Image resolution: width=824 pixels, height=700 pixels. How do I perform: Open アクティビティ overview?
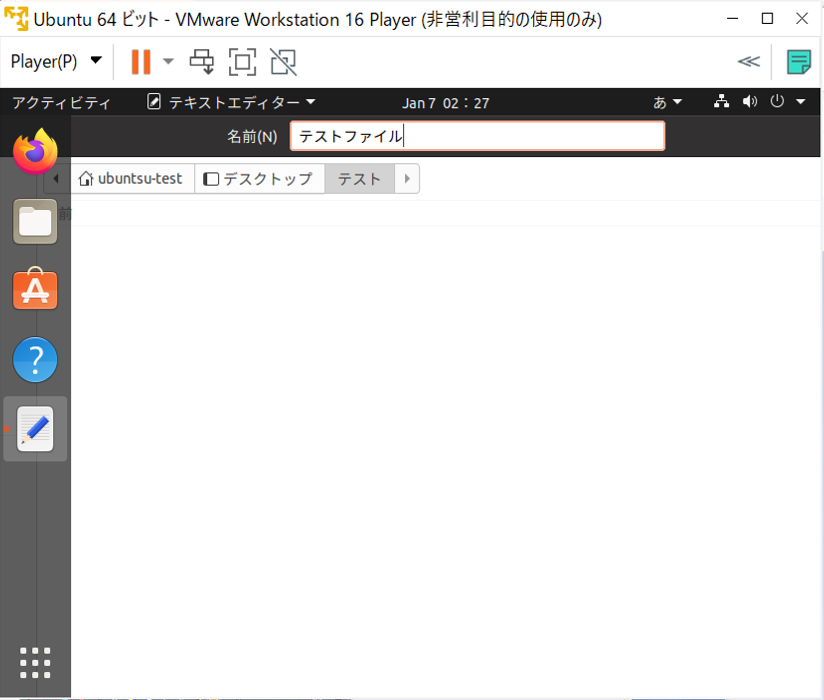[x=61, y=102]
